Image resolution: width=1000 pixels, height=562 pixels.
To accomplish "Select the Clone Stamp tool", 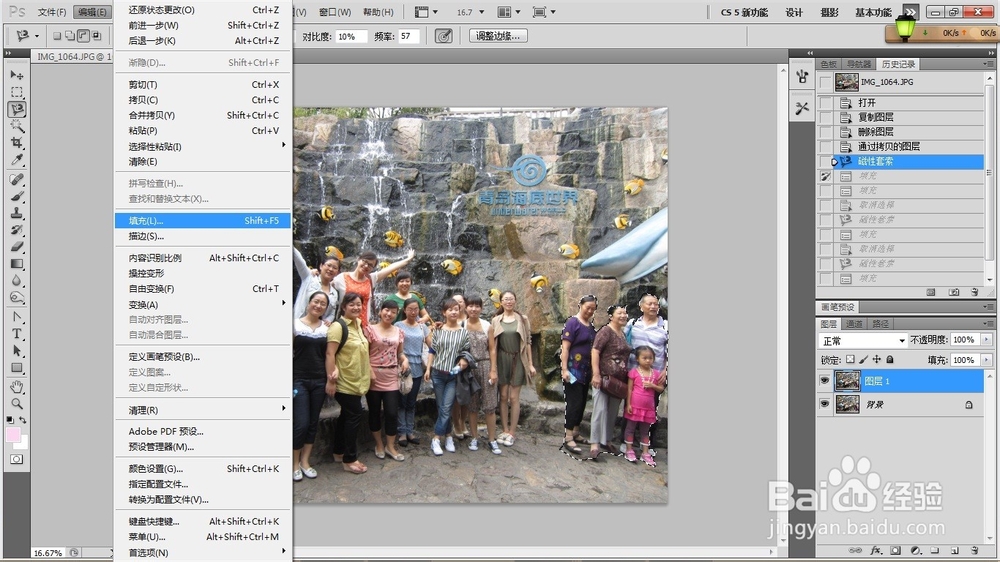I will [x=17, y=213].
